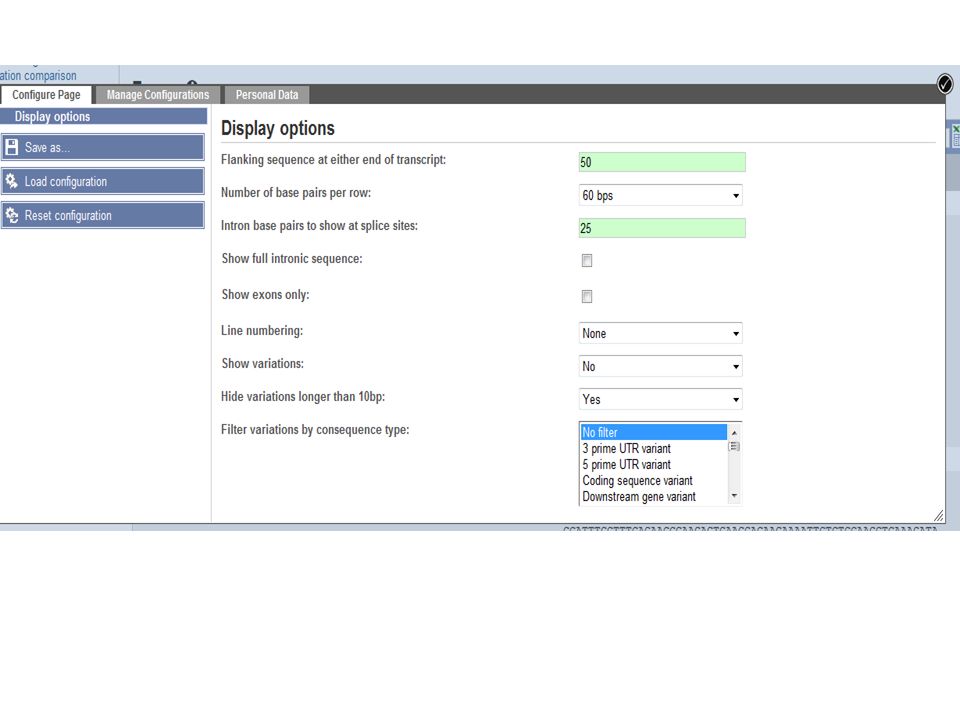Select No filter in consequence type list
The height and width of the screenshot is (720, 960).
click(x=653, y=432)
